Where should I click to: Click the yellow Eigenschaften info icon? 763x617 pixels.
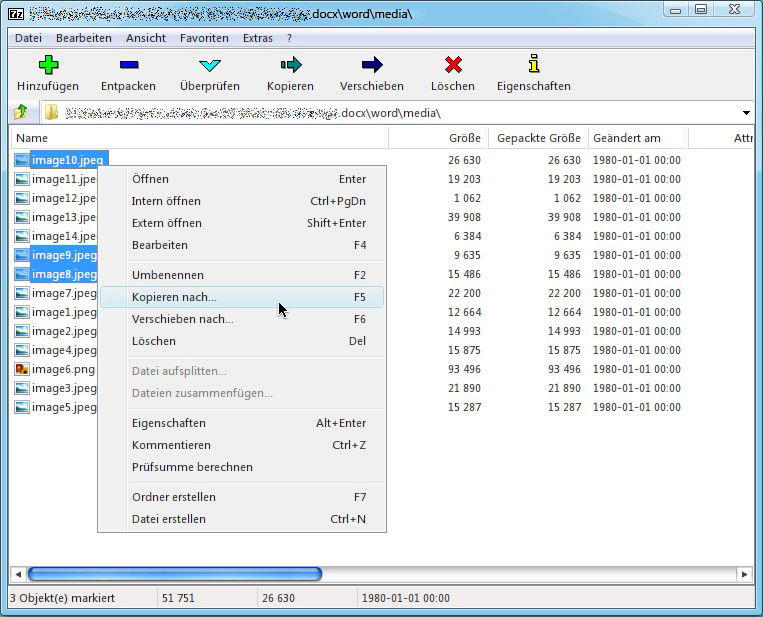pos(534,63)
